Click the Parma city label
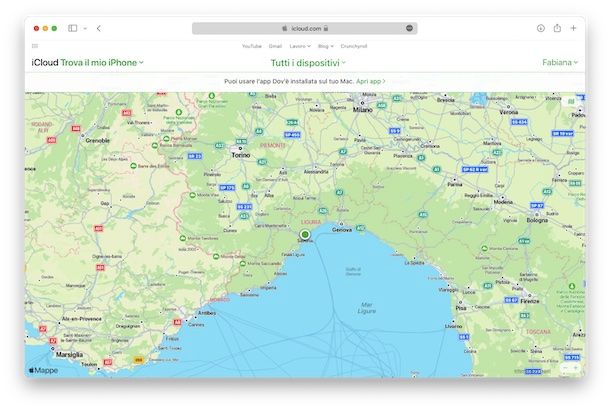Viewport: 610px width, 410px height. [454, 184]
